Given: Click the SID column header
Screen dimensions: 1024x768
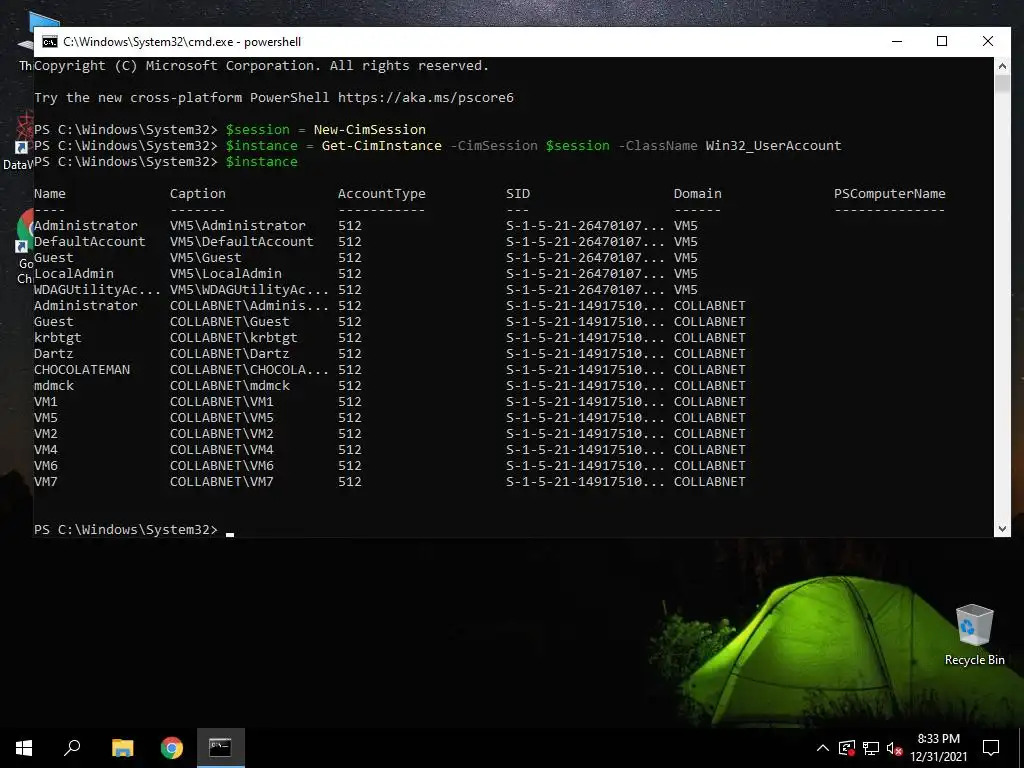Looking at the screenshot, I should coord(518,194).
